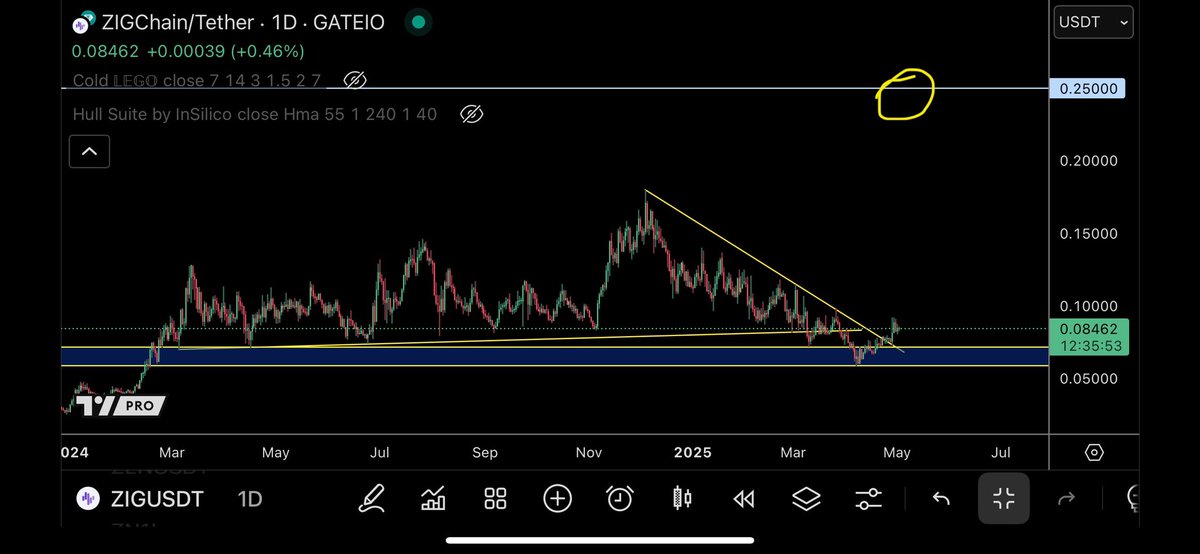This screenshot has width=1200, height=554.
Task: Click the 2025 label on time axis
Action: pos(692,452)
